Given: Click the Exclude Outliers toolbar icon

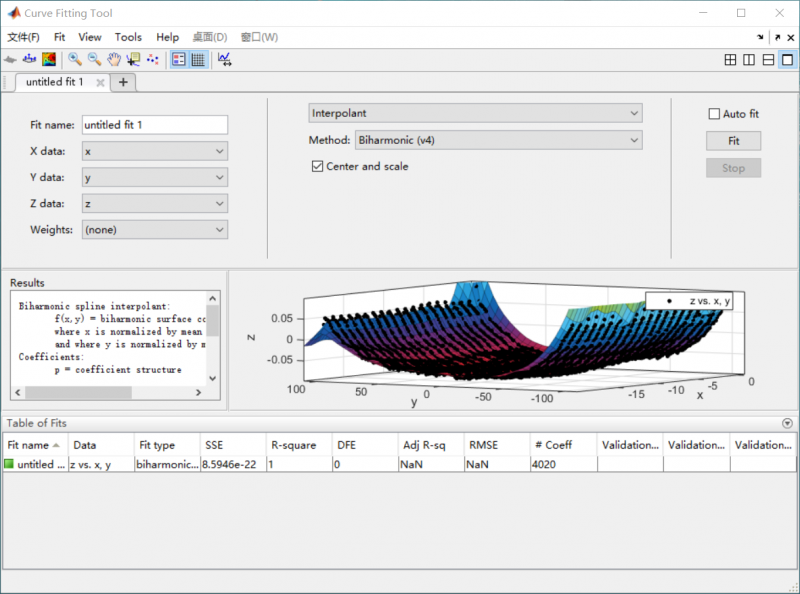Looking at the screenshot, I should [152, 60].
